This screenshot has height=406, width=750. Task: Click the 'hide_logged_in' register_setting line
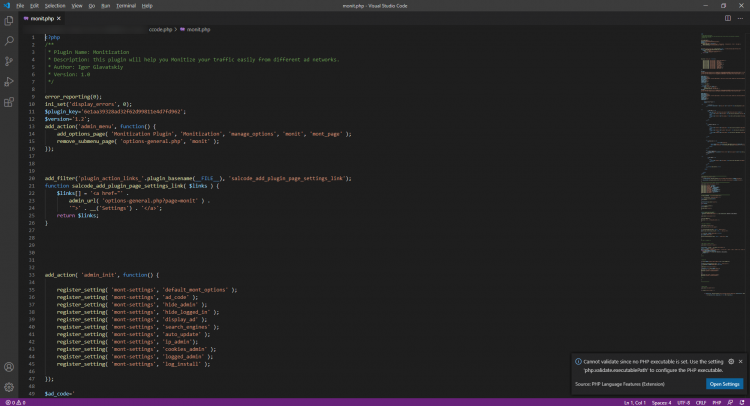[138, 312]
